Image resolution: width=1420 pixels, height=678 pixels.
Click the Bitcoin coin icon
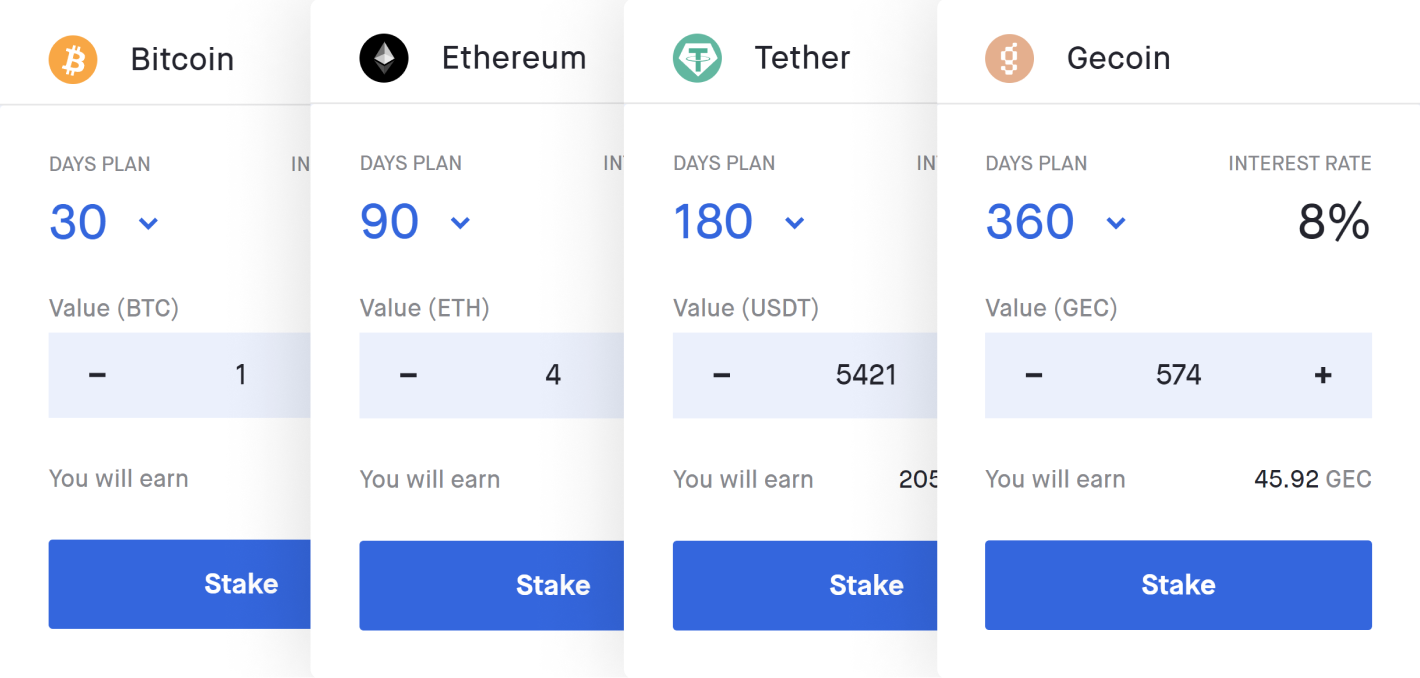pyautogui.click(x=73, y=59)
